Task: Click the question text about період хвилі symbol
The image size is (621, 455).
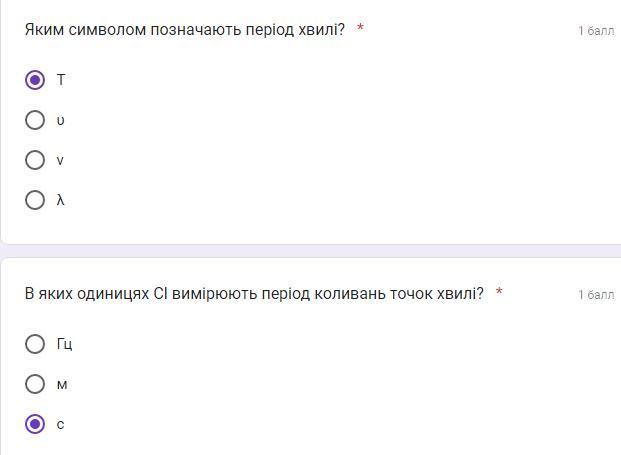Action: coord(185,30)
